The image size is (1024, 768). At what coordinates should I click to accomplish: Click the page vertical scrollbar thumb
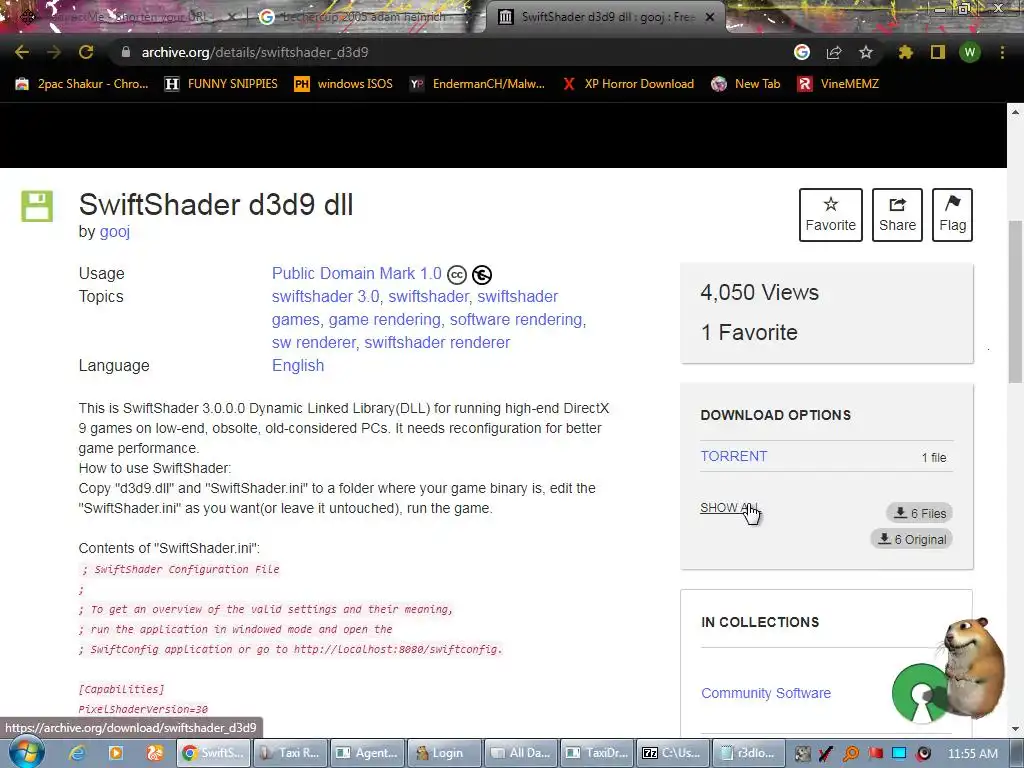click(1015, 302)
